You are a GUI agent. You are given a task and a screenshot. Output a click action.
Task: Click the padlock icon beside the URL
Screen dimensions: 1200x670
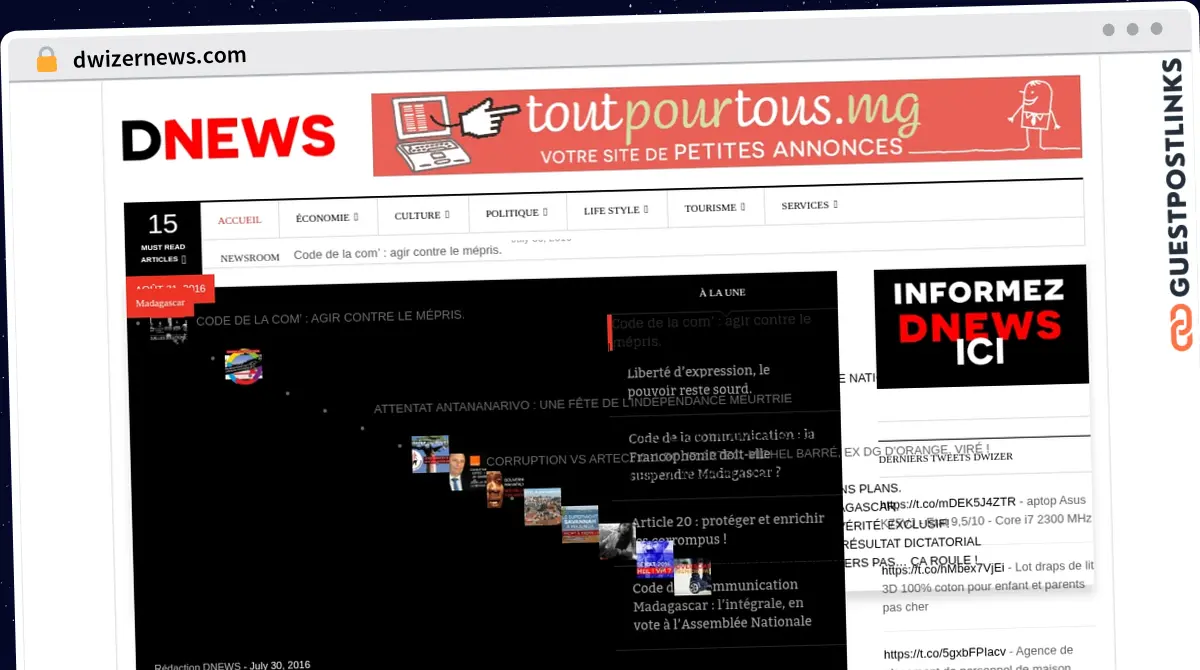point(47,59)
